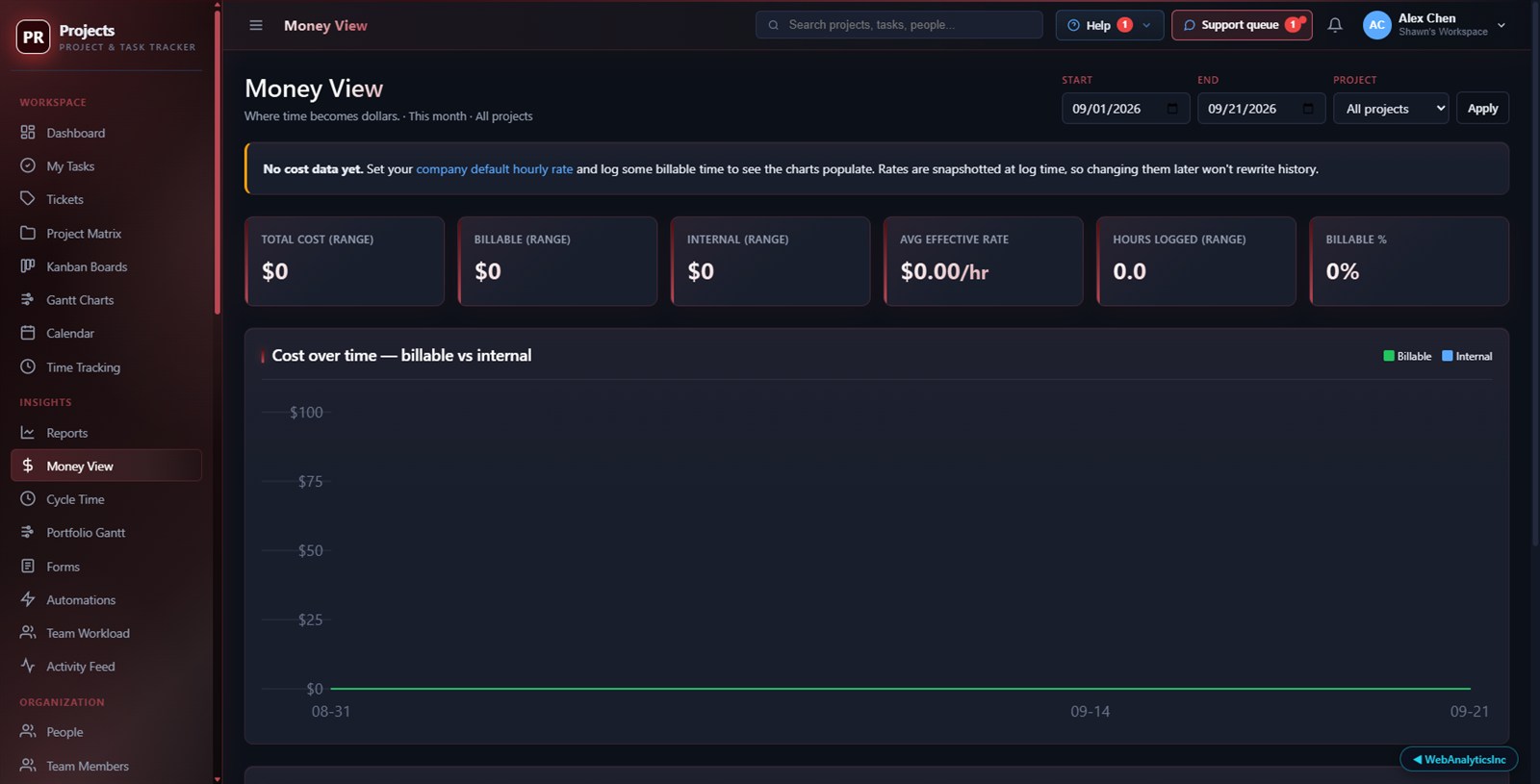The width and height of the screenshot is (1540, 784).
Task: Open the notifications bell
Action: (1335, 25)
